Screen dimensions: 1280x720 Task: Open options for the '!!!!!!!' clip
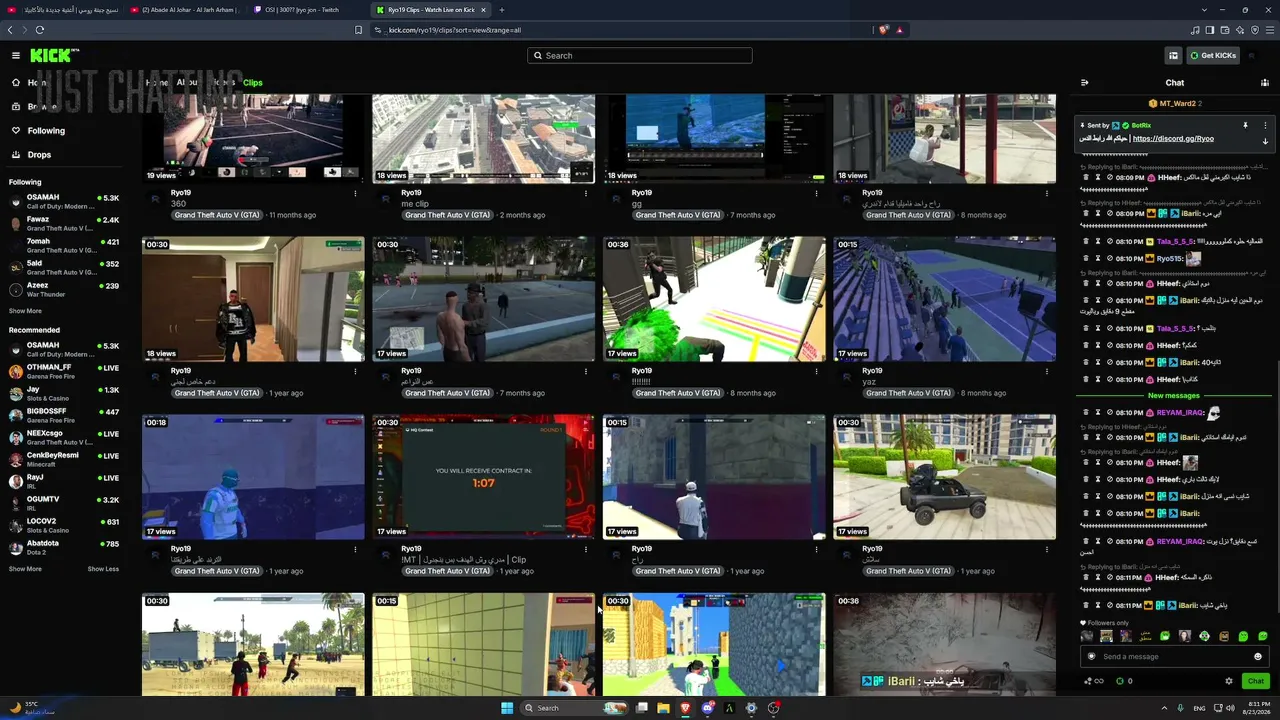click(816, 371)
